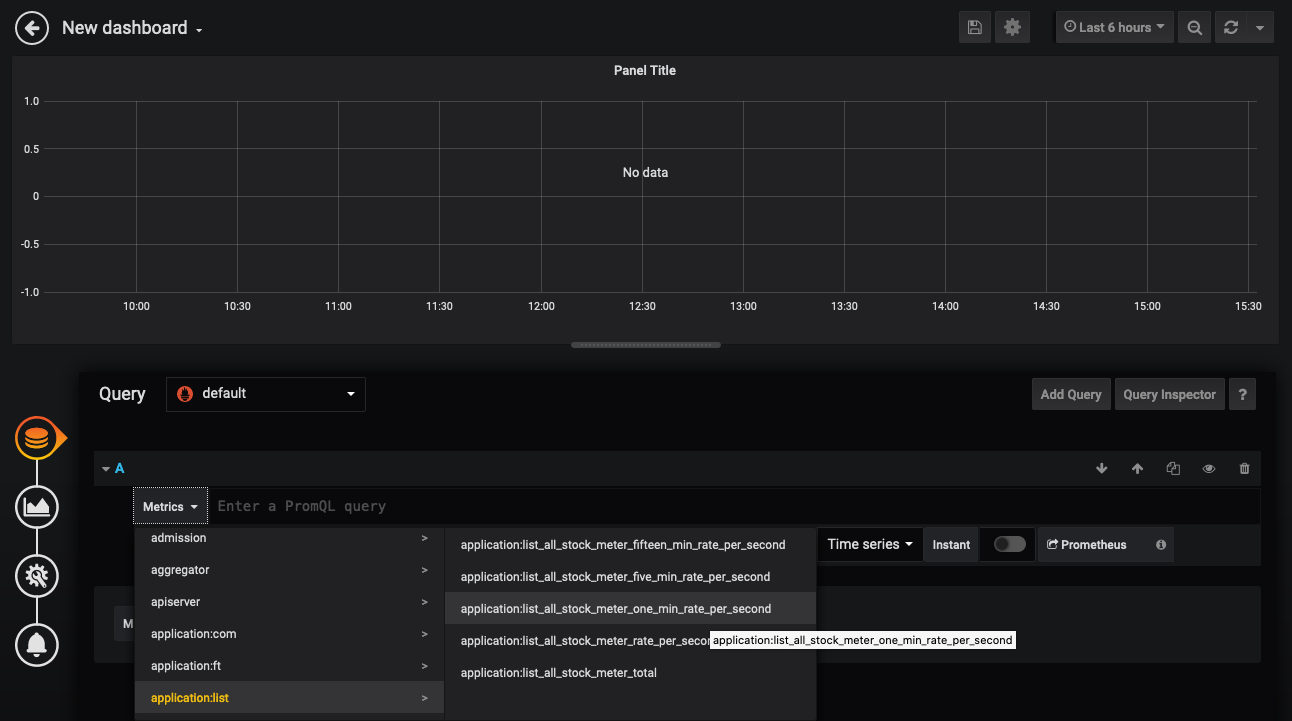Open the Last 6 hours time picker

[1114, 27]
